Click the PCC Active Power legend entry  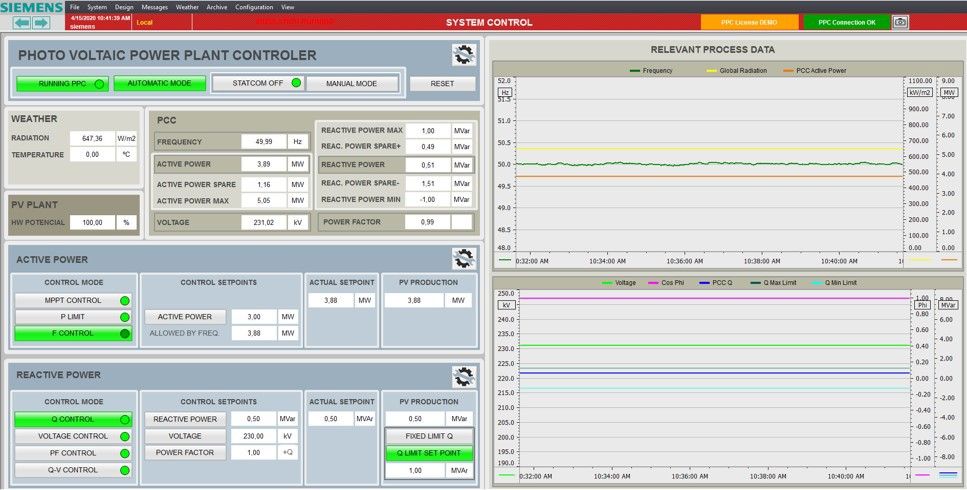[813, 71]
